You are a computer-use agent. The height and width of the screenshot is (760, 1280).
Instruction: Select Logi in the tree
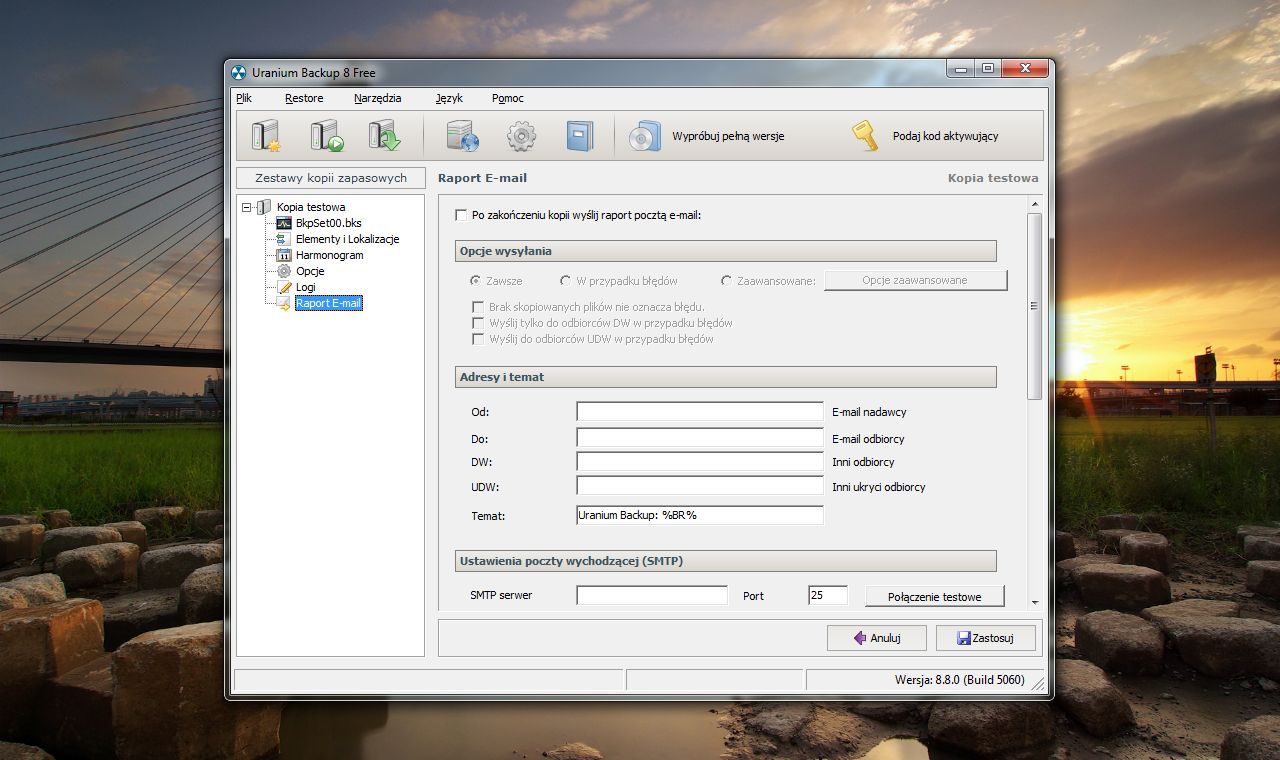(305, 287)
